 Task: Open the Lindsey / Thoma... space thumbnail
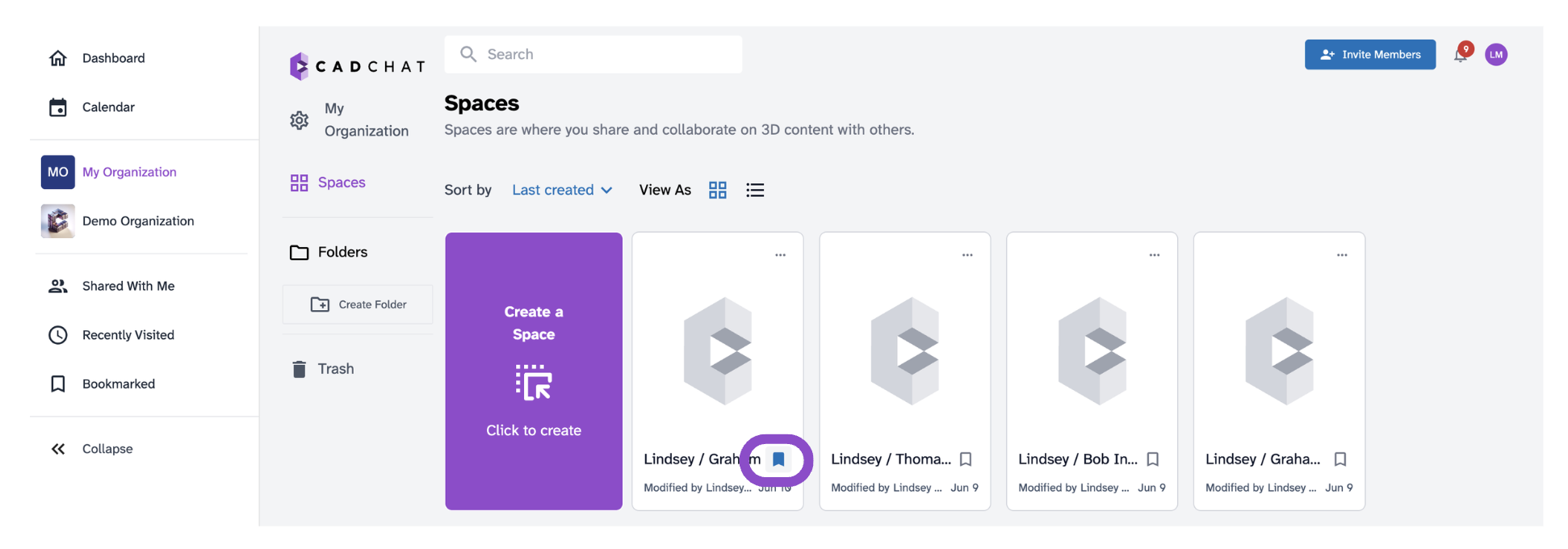click(905, 351)
